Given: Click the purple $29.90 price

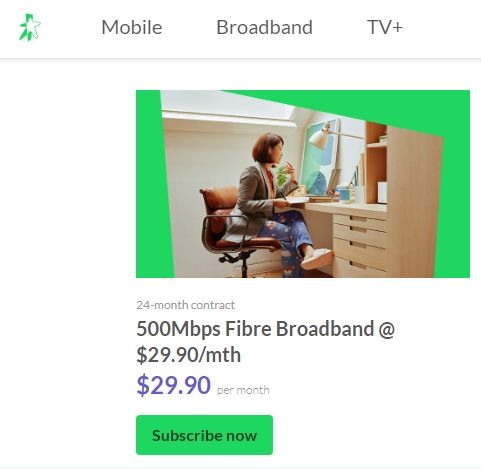Looking at the screenshot, I should 174,385.
